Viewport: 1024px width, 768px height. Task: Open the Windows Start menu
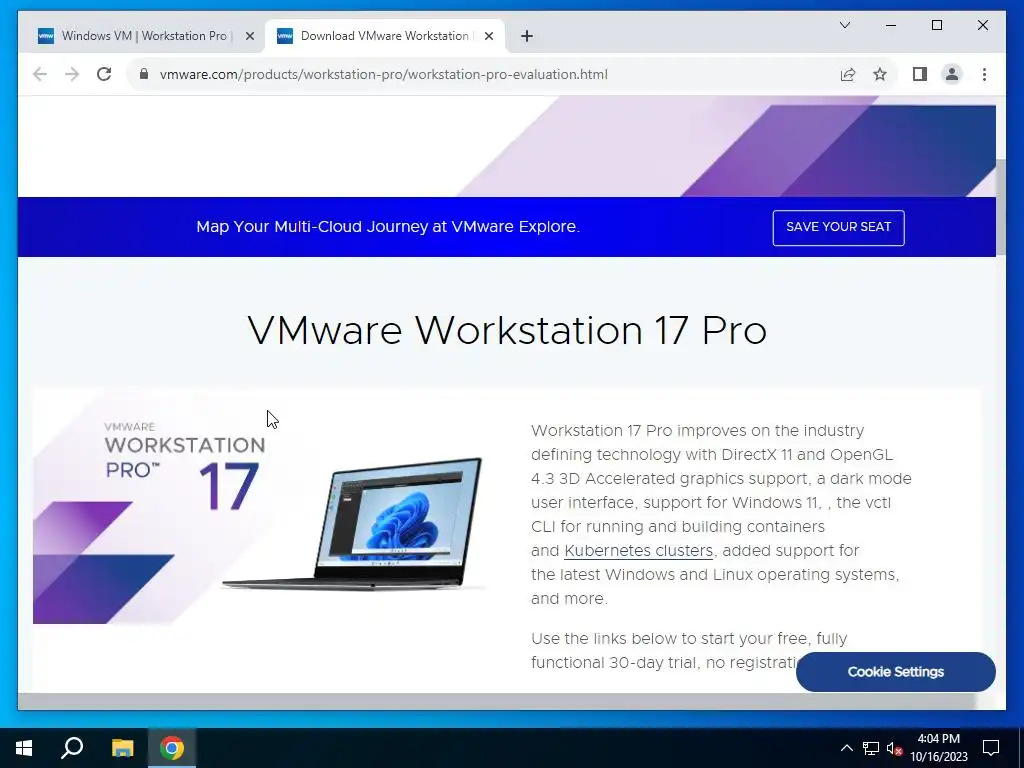(24, 748)
